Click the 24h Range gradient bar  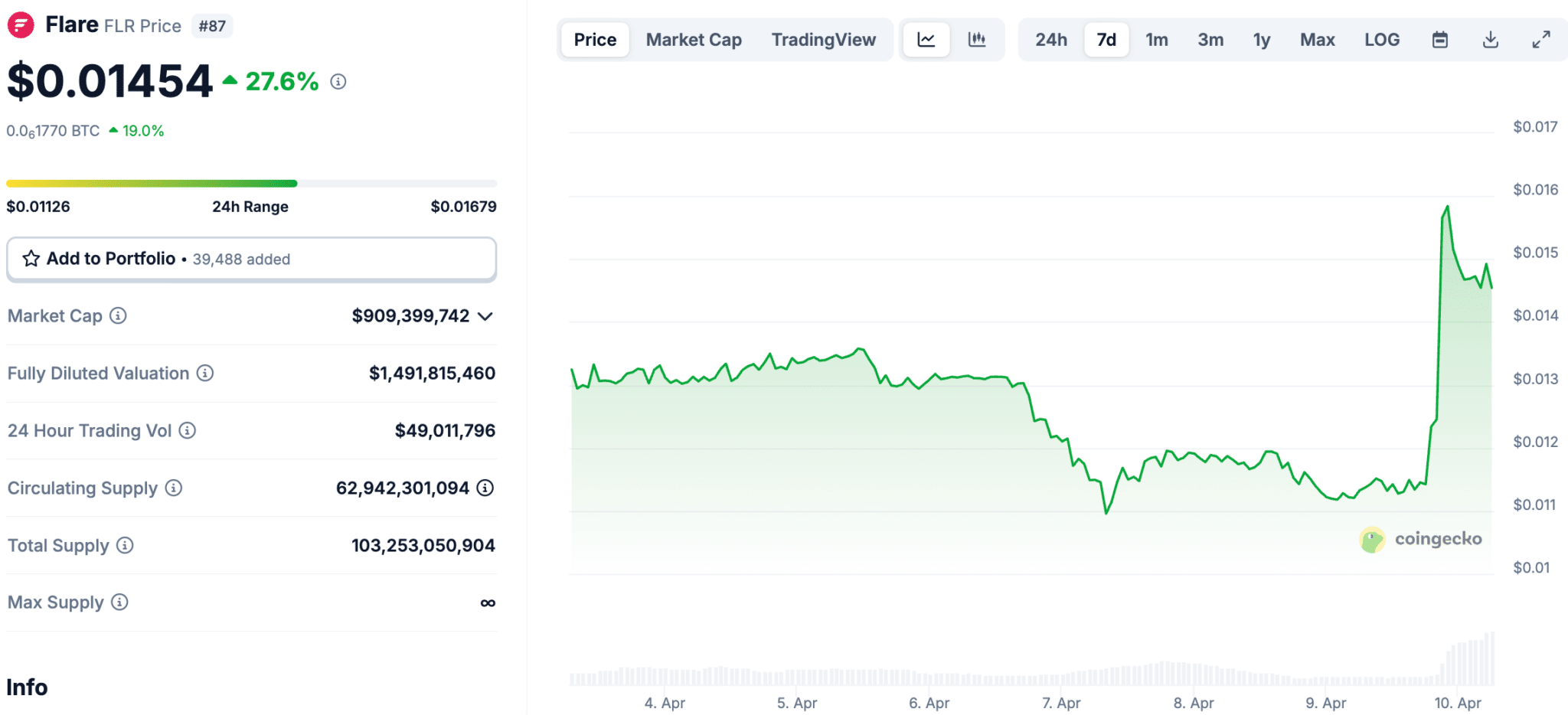click(251, 183)
